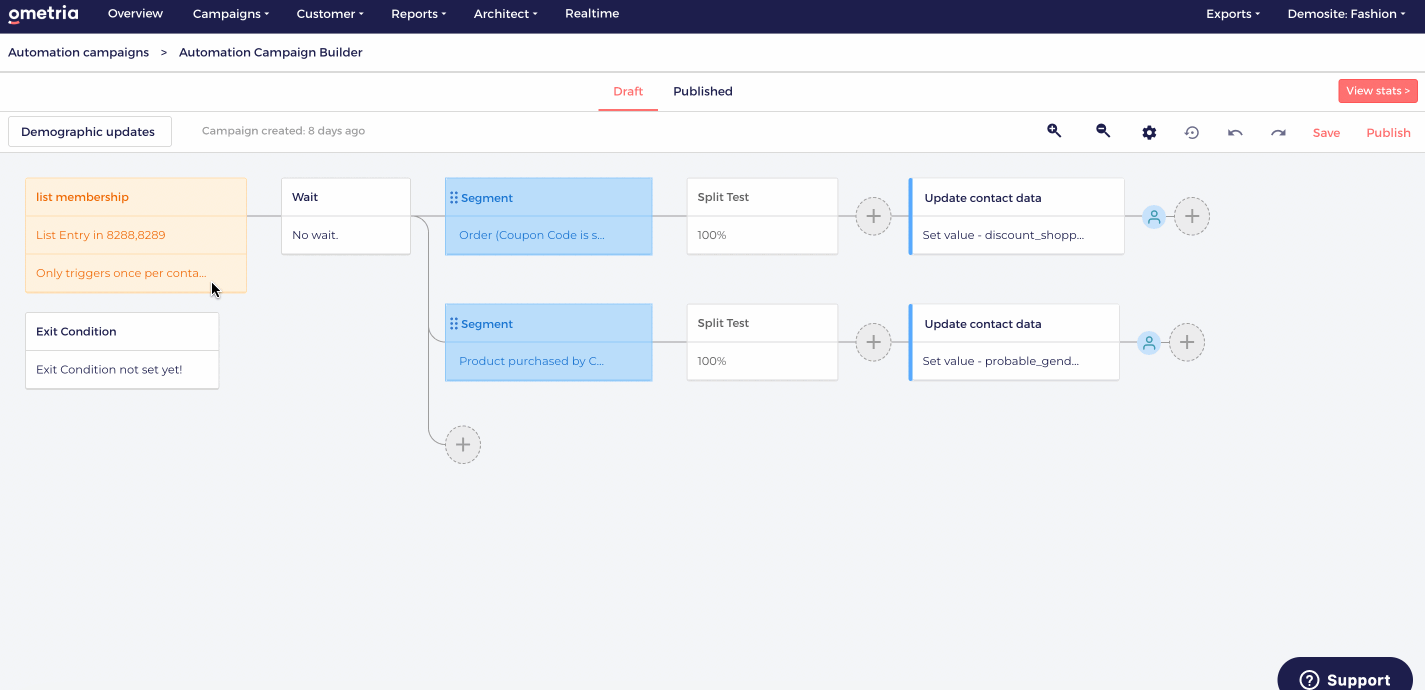Open the Exports dropdown
The height and width of the screenshot is (690, 1425).
point(1233,14)
